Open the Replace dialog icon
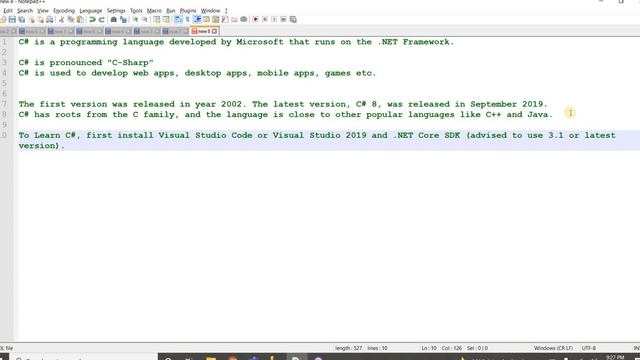Image resolution: width=640 pixels, height=360 pixels. [x=123, y=20]
